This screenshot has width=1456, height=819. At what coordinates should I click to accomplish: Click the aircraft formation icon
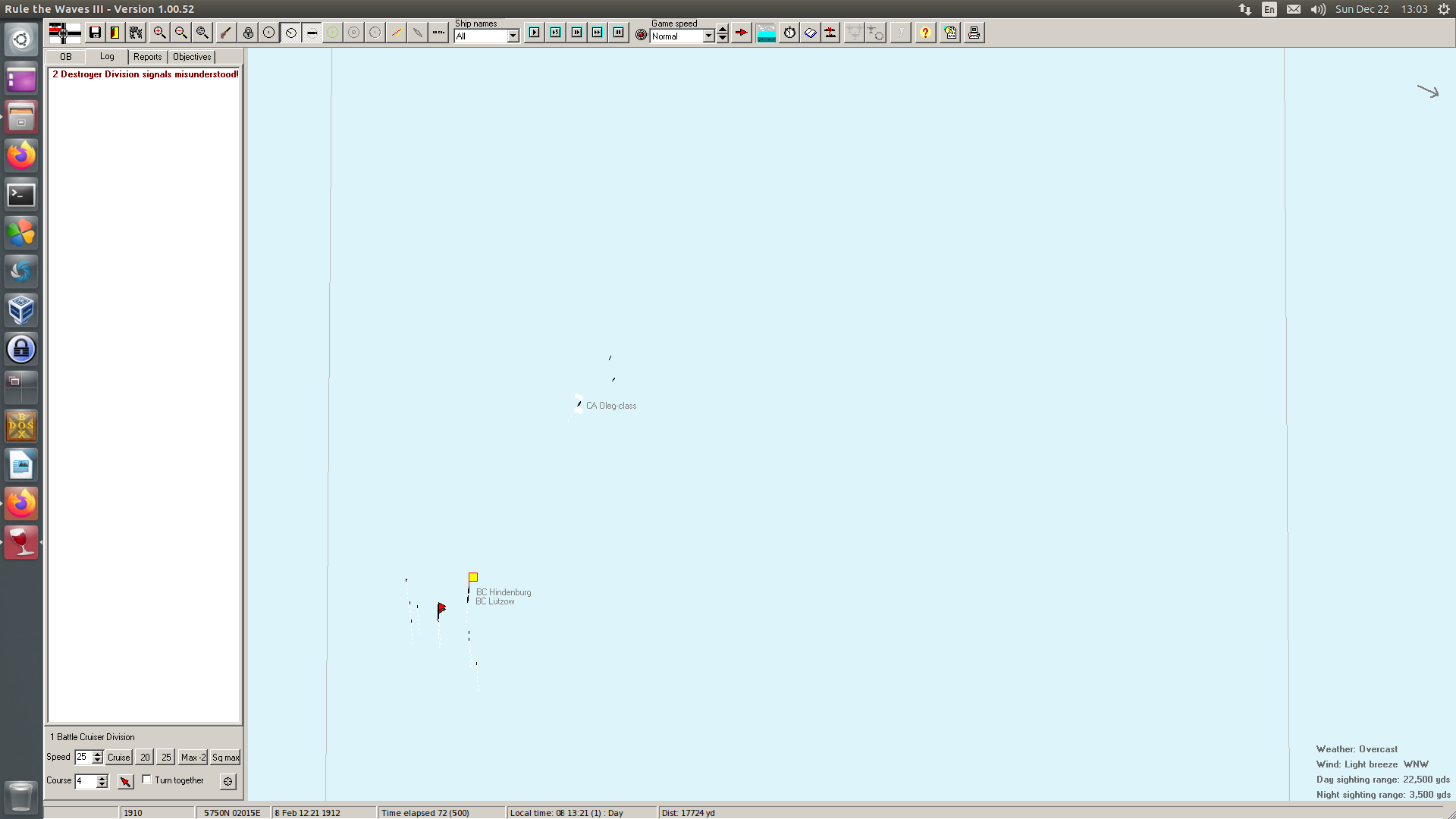pyautogui.click(x=855, y=33)
